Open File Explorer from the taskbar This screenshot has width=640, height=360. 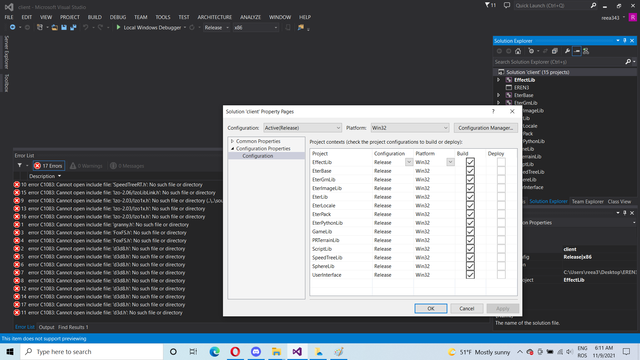[276, 351]
